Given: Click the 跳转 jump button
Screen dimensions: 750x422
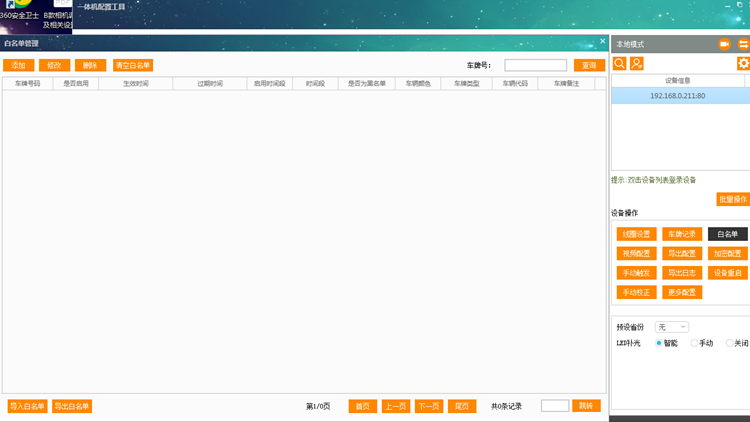Looking at the screenshot, I should point(586,406).
